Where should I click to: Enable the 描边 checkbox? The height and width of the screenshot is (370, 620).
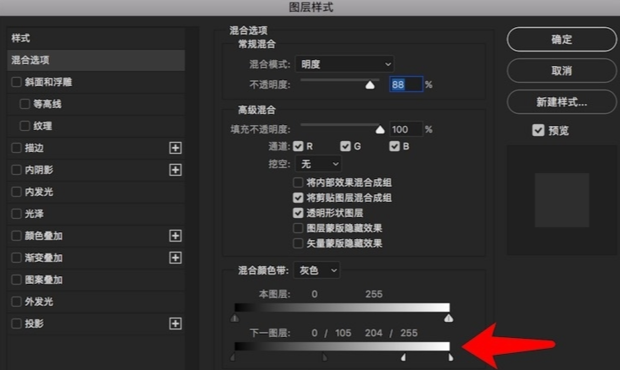pos(16,148)
